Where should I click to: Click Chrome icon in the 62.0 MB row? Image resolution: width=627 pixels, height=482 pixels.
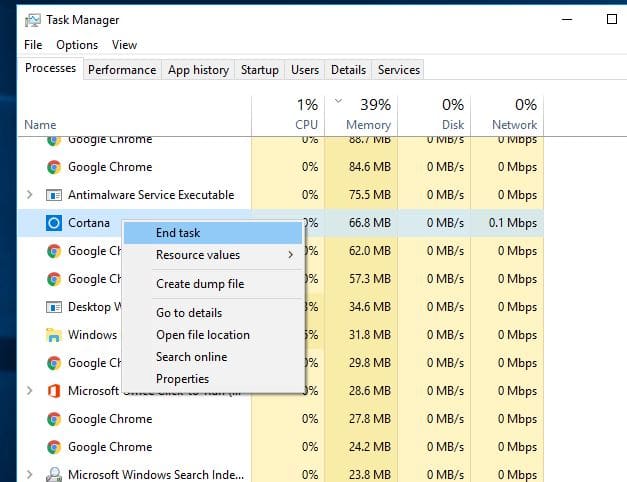(54, 251)
